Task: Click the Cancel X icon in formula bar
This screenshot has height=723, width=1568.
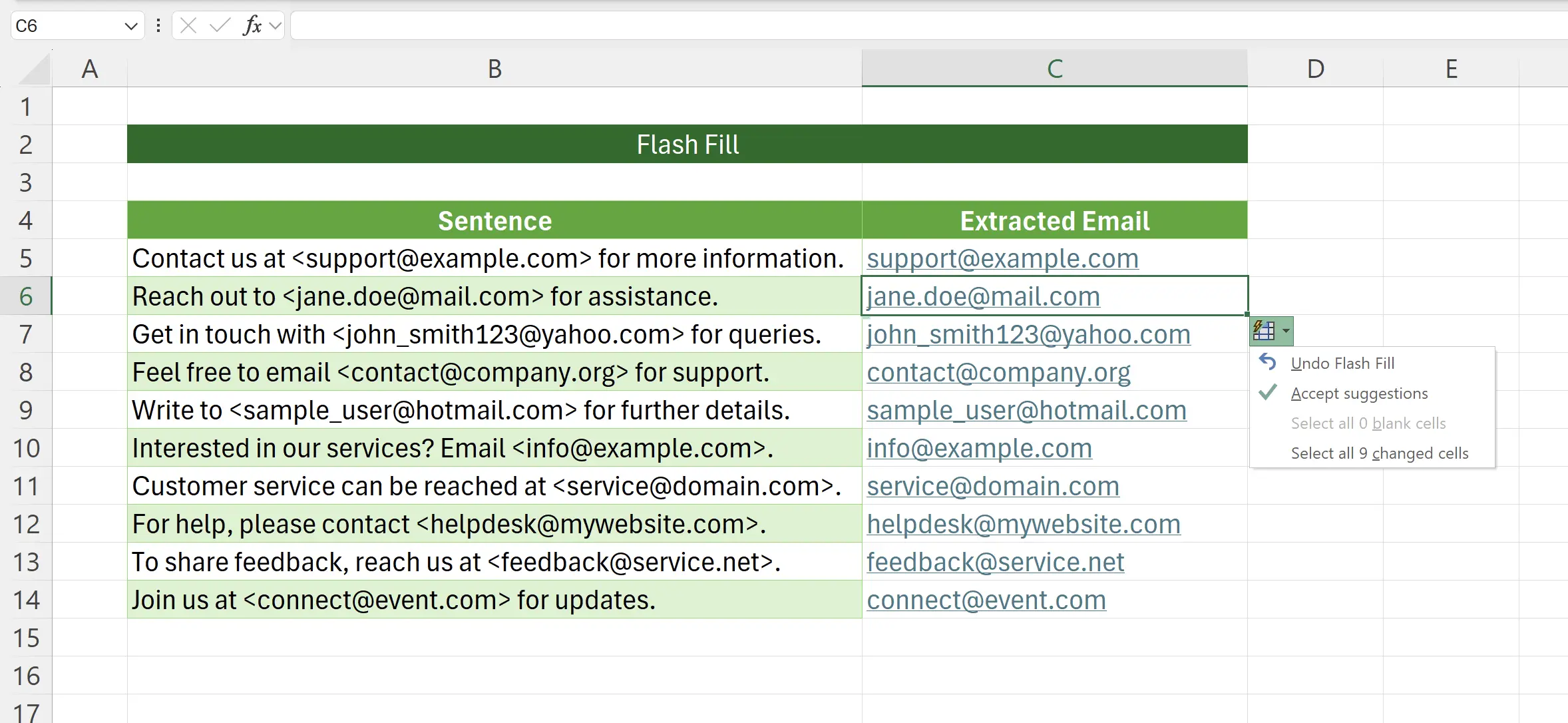Action: tap(188, 26)
